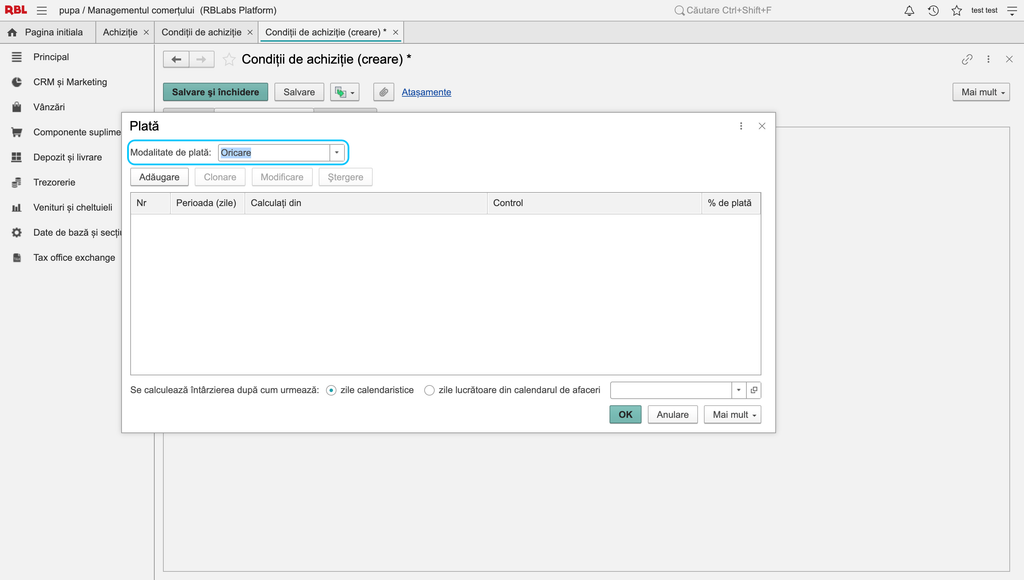
Task: Select zile lucrătoare din calendarul de afaceri
Action: [x=429, y=391]
